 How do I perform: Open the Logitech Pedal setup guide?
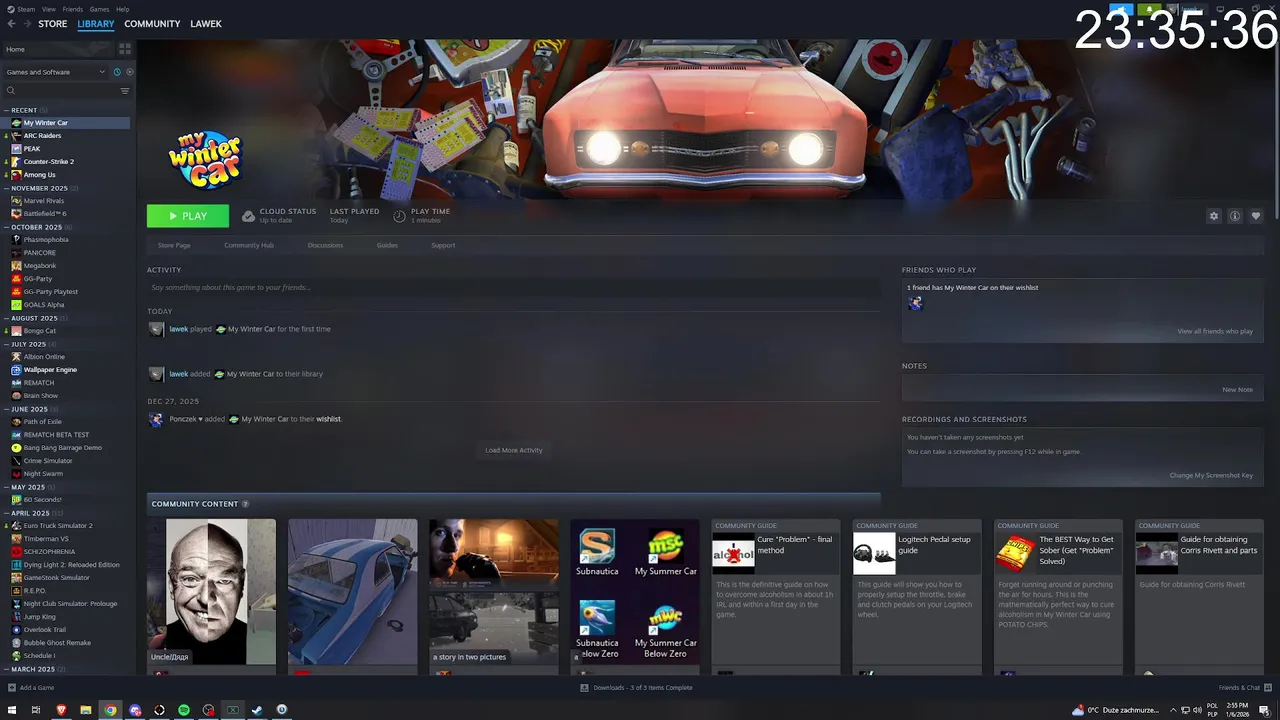pyautogui.click(x=916, y=591)
